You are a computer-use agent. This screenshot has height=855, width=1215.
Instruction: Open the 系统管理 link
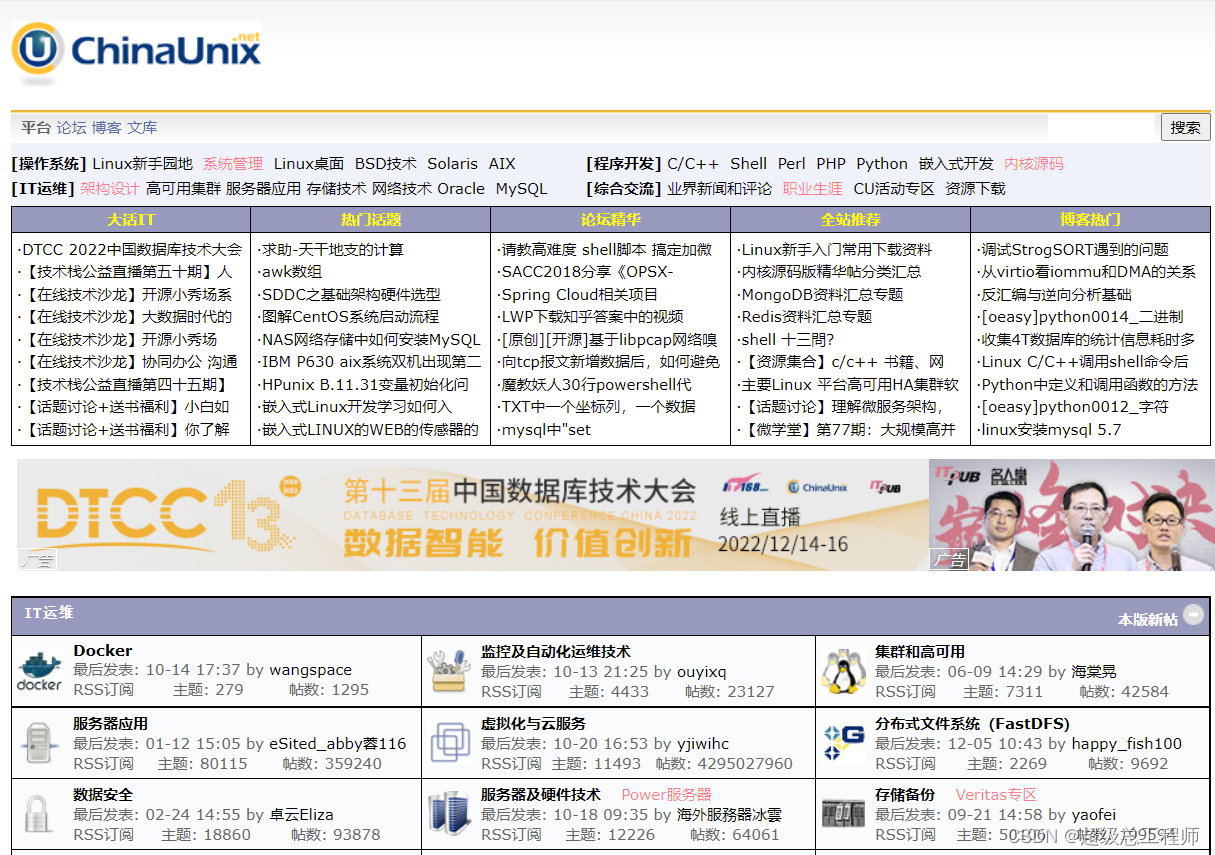233,164
